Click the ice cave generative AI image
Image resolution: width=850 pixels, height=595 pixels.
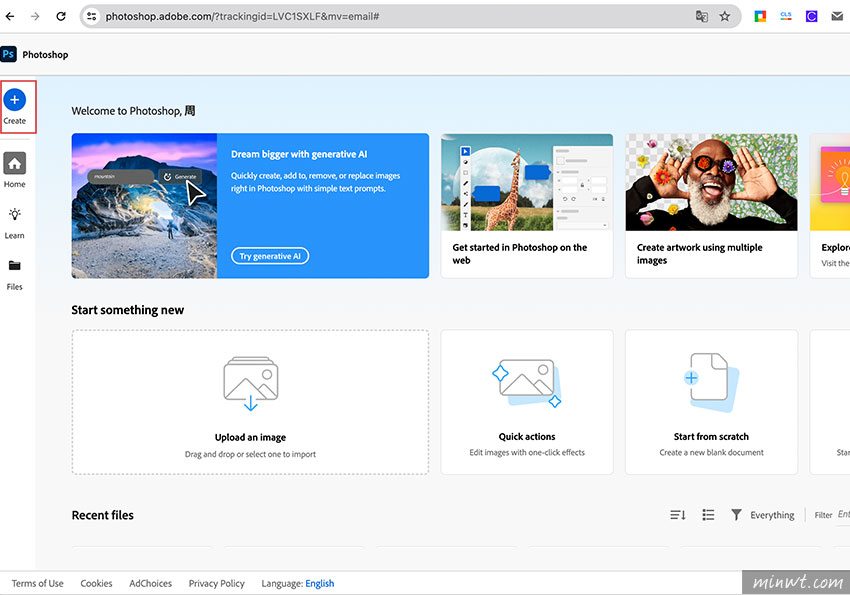pos(144,206)
